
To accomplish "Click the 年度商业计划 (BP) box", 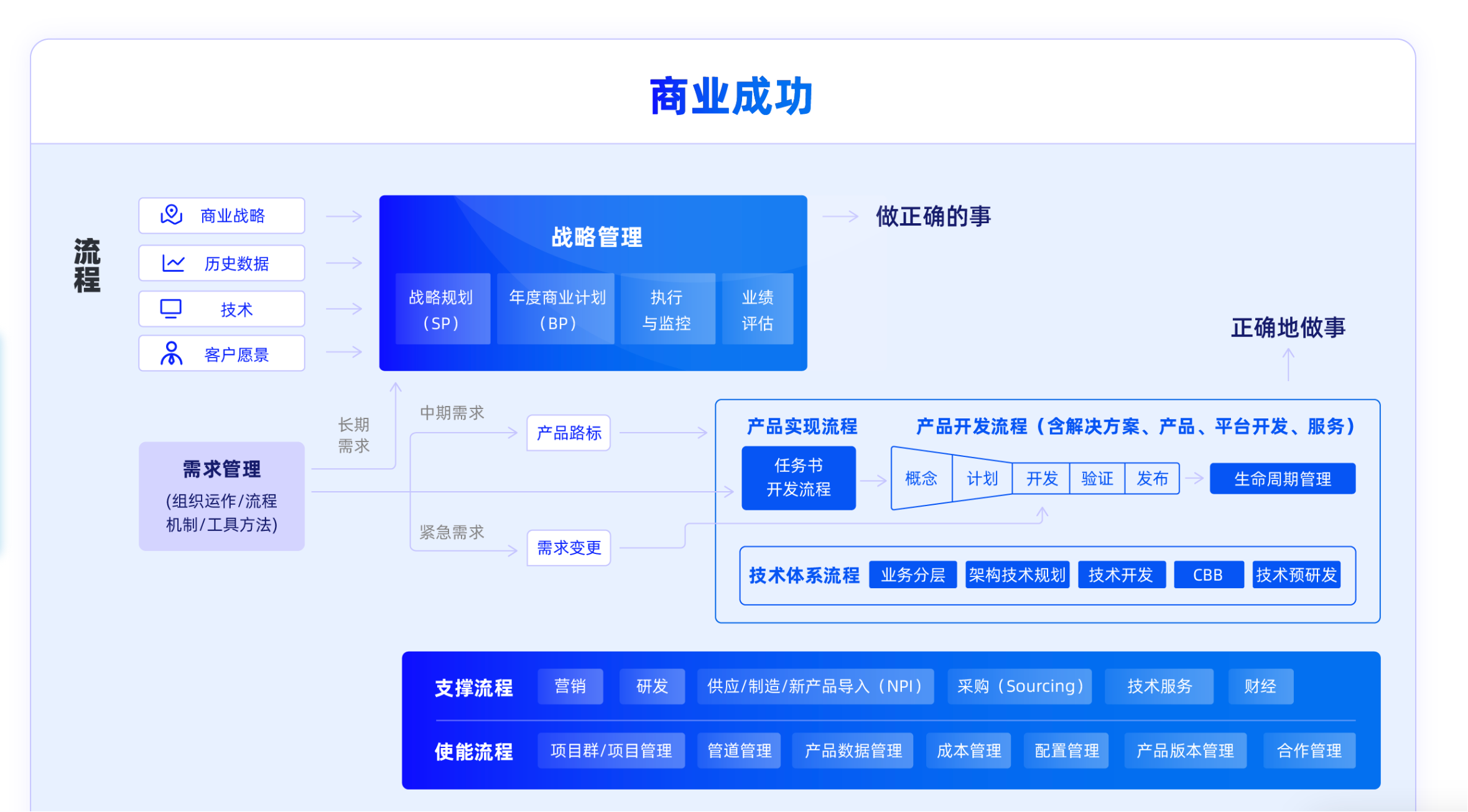I will [556, 309].
